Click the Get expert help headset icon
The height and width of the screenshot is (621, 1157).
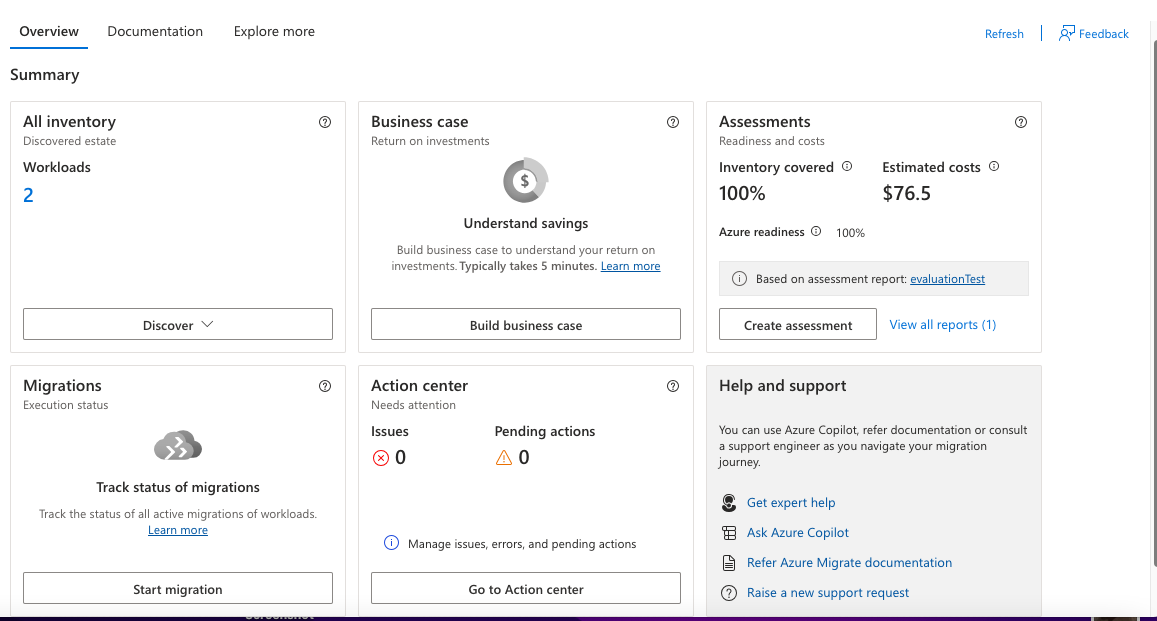pos(729,503)
